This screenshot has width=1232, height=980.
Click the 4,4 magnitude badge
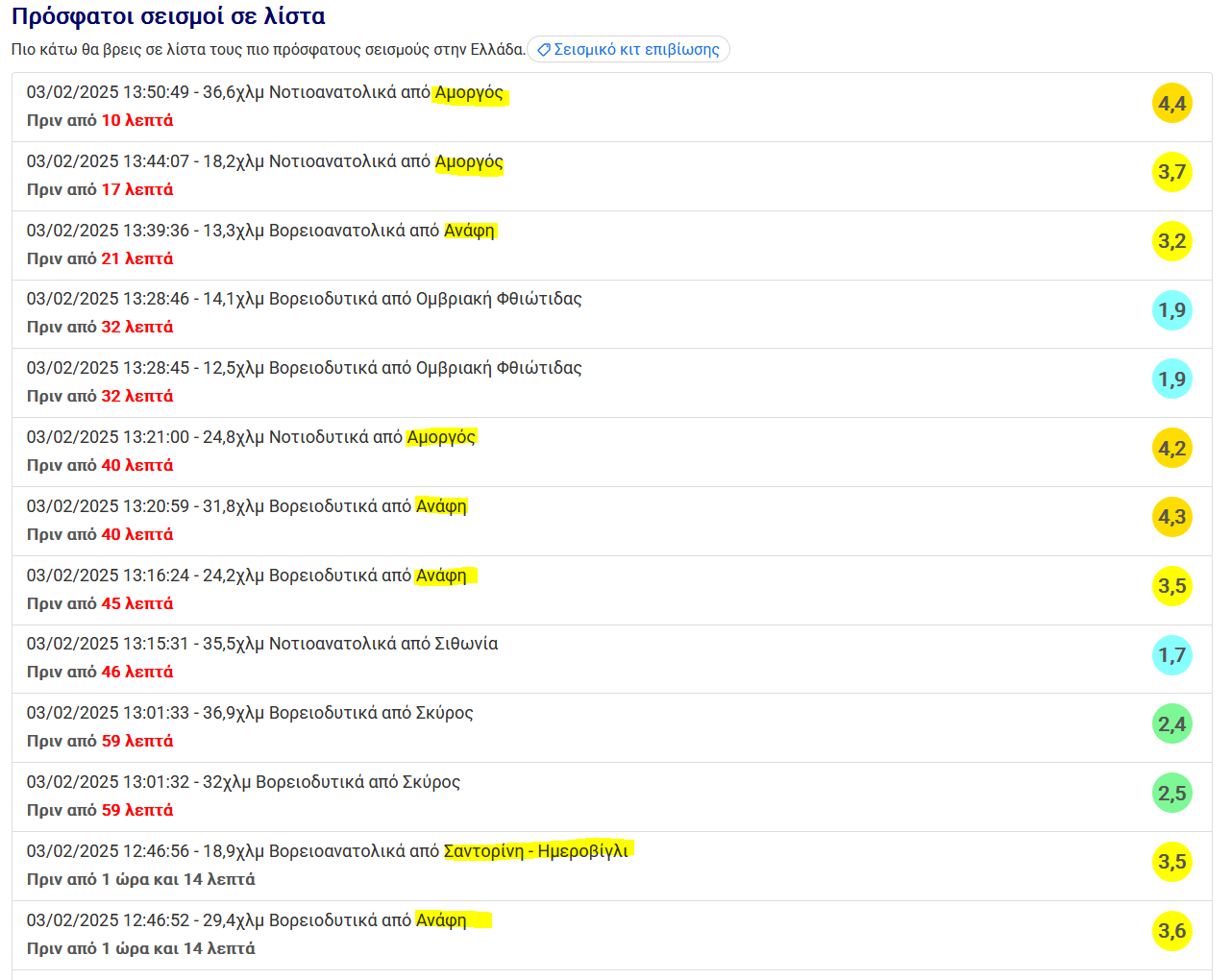[1172, 103]
